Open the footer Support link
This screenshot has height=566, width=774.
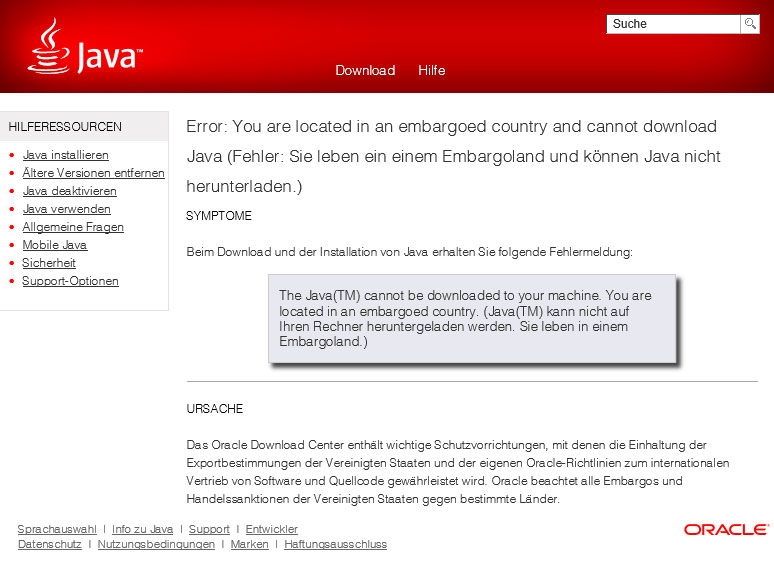(209, 529)
